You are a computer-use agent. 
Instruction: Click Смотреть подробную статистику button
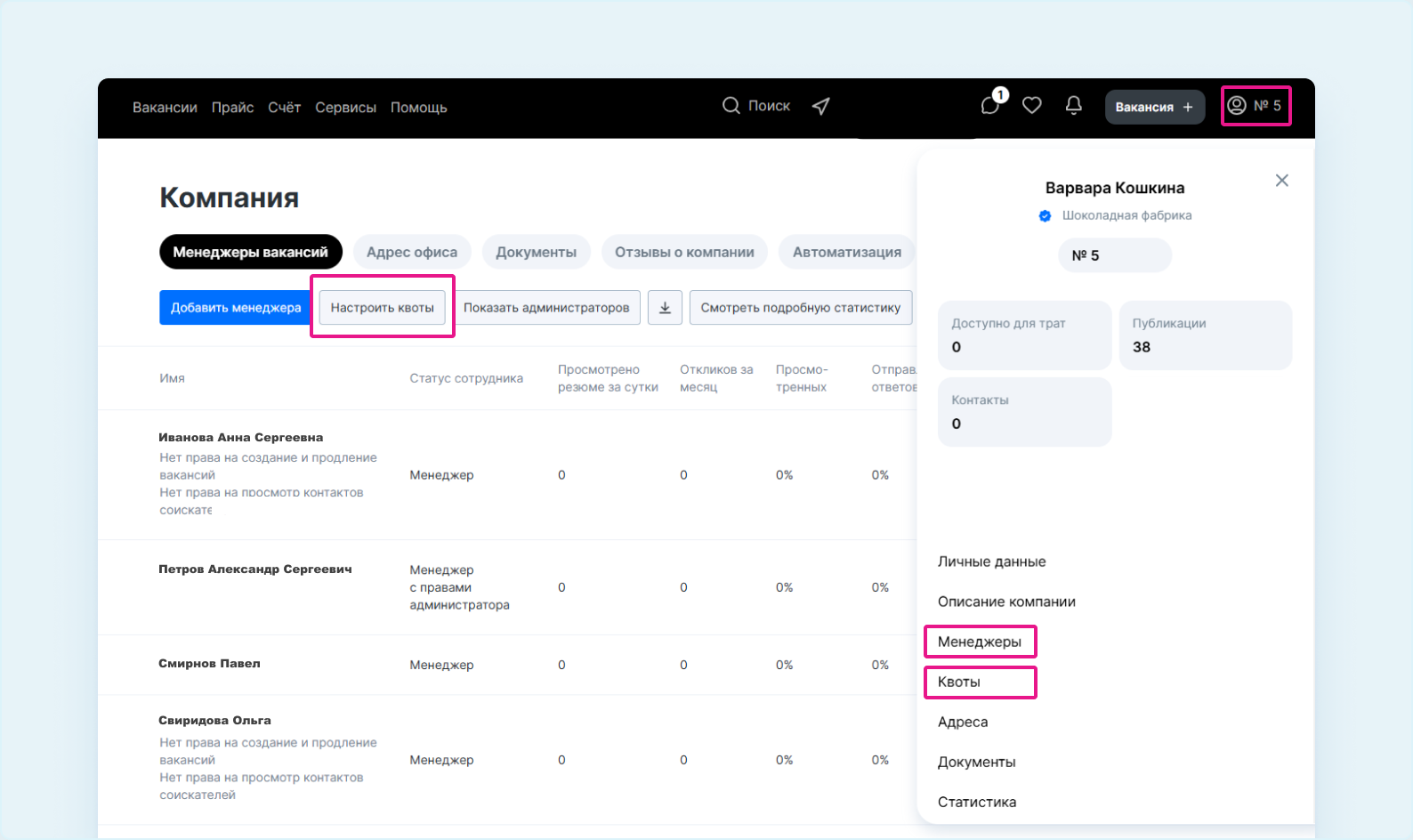[801, 308]
